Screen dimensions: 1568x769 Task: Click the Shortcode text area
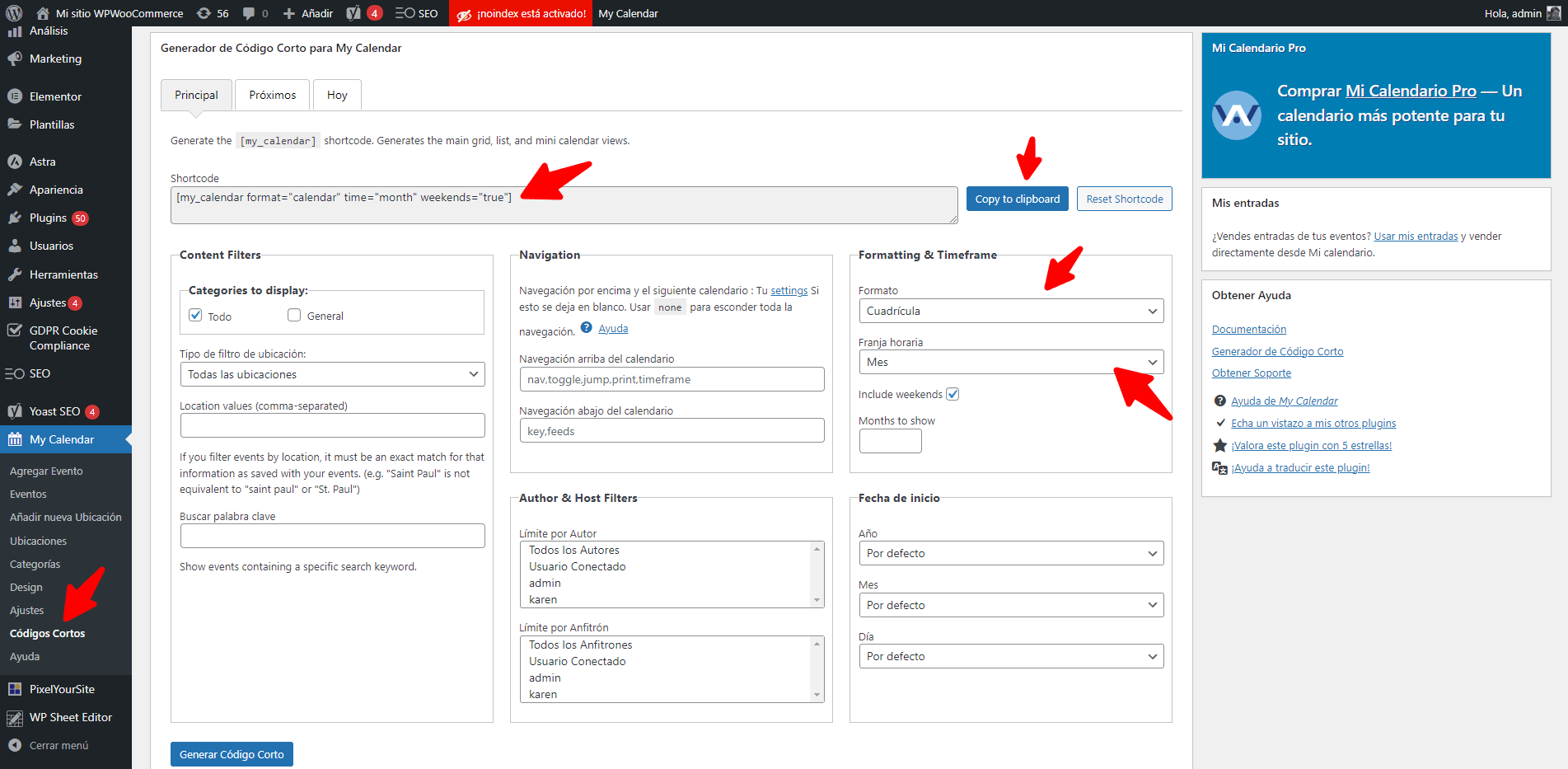click(564, 205)
